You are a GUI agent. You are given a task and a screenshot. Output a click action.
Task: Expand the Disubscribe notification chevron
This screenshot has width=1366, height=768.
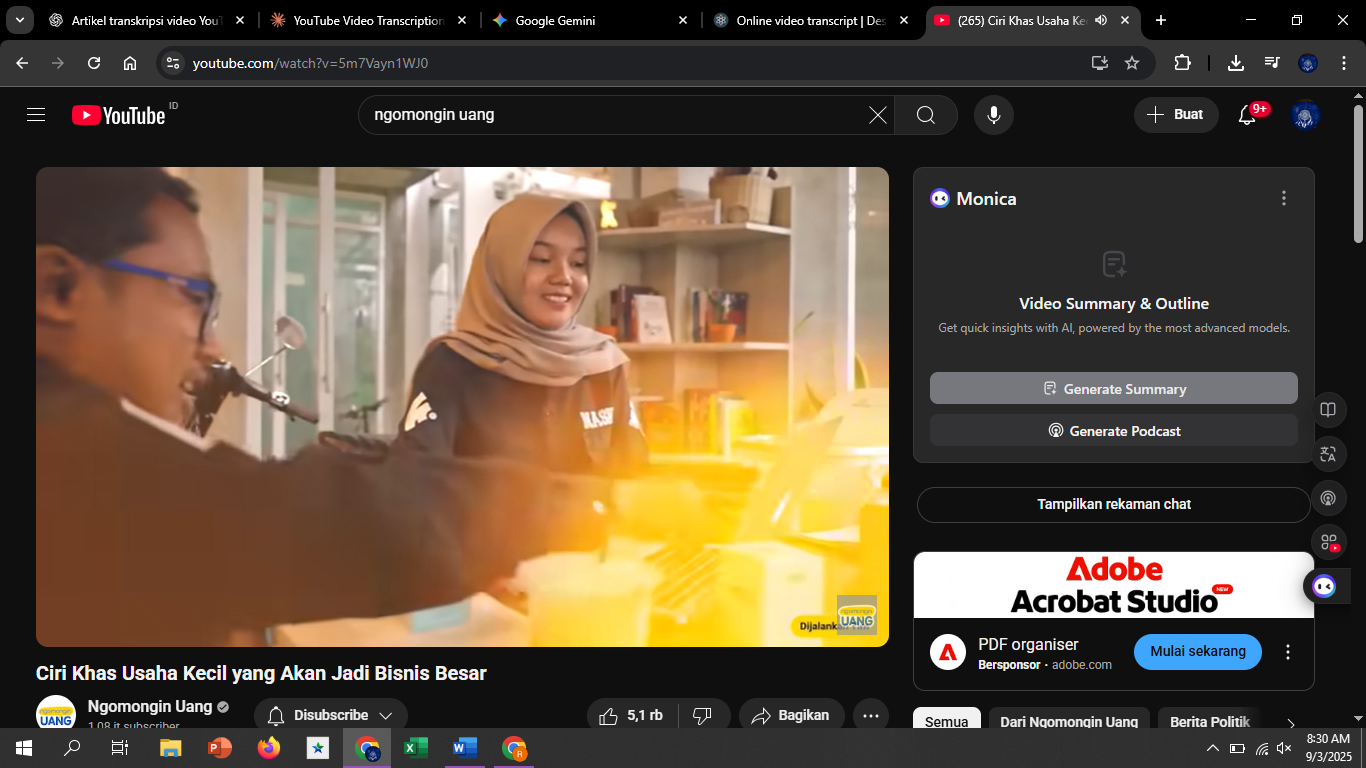coord(386,714)
